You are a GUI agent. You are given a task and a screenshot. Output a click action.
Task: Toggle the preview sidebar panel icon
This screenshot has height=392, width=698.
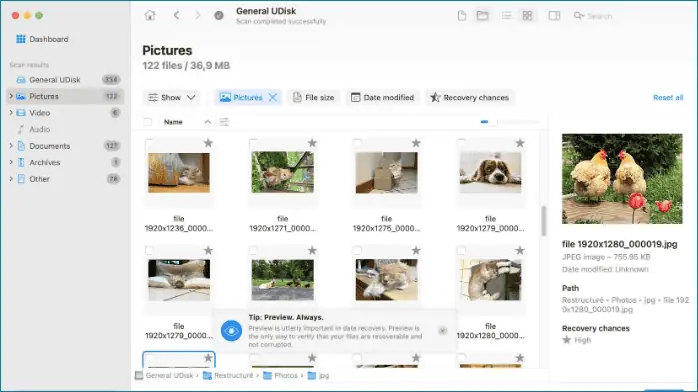[554, 16]
